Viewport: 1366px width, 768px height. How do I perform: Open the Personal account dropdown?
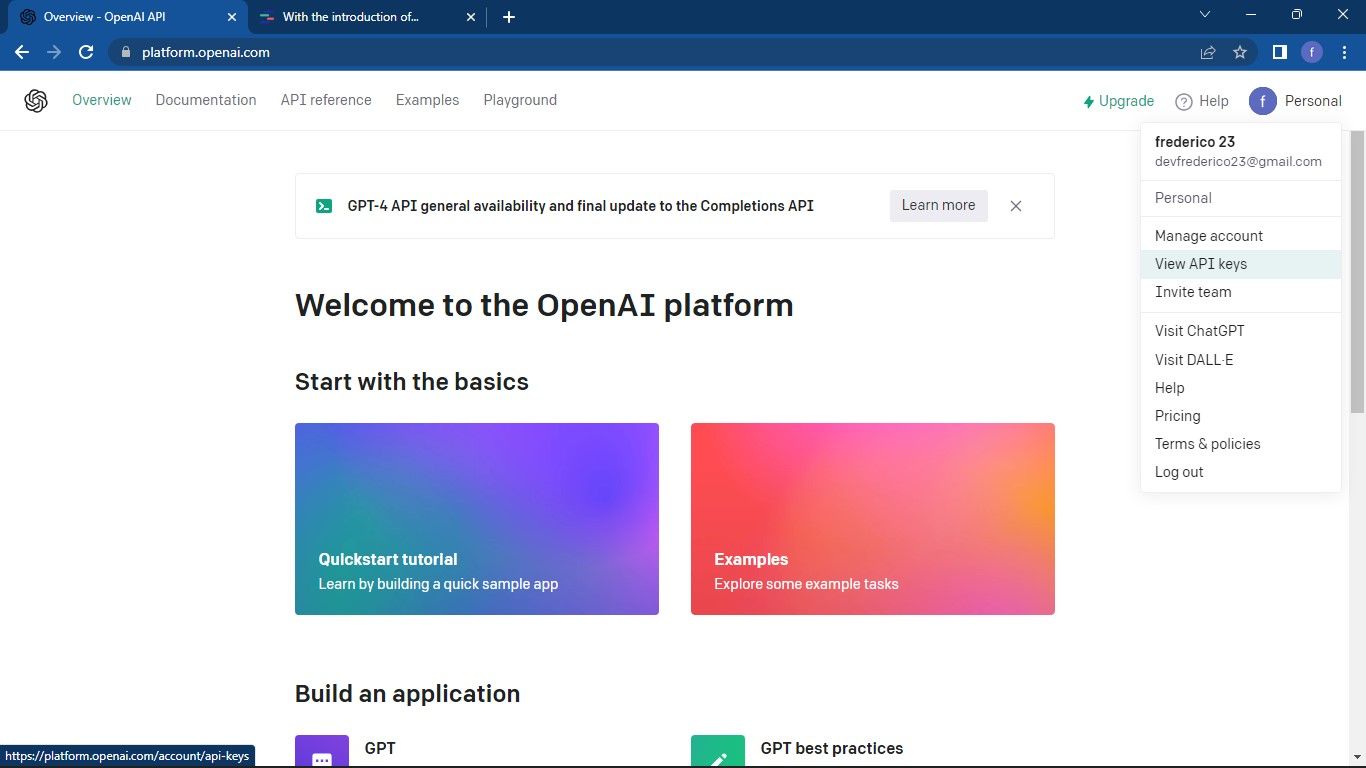click(x=1295, y=101)
